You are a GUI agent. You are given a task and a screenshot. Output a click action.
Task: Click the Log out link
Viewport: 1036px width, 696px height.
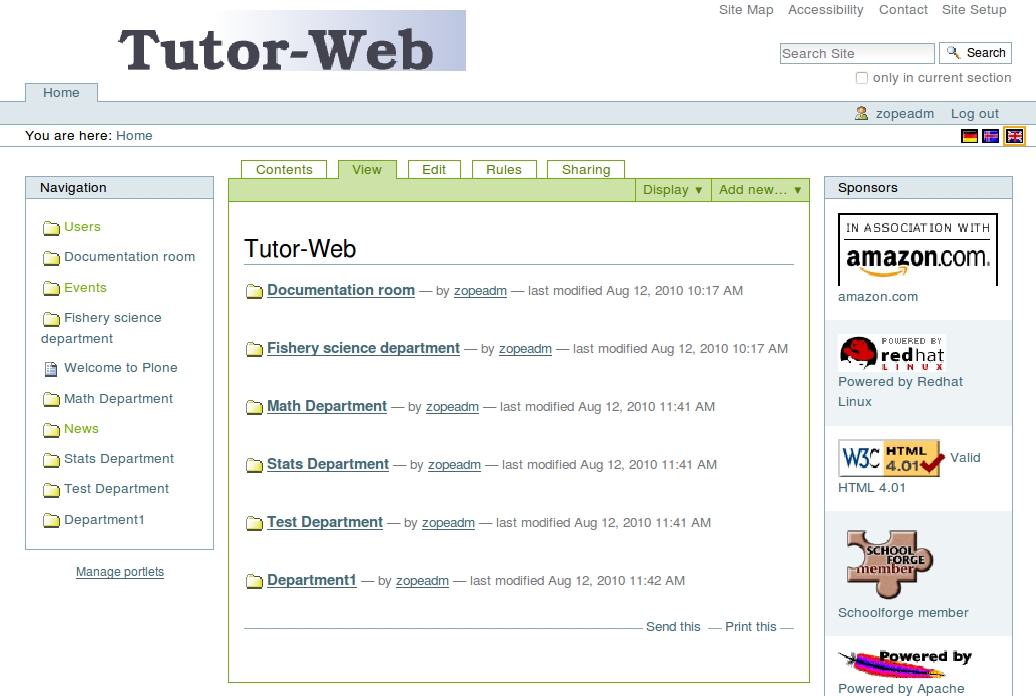tap(975, 114)
